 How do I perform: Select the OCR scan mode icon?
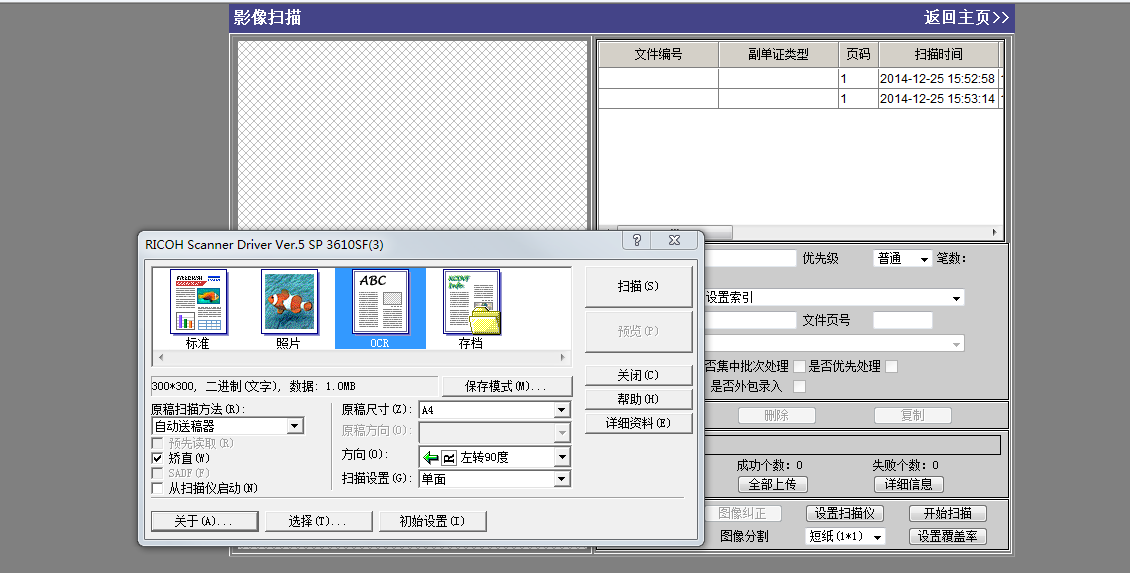[380, 302]
